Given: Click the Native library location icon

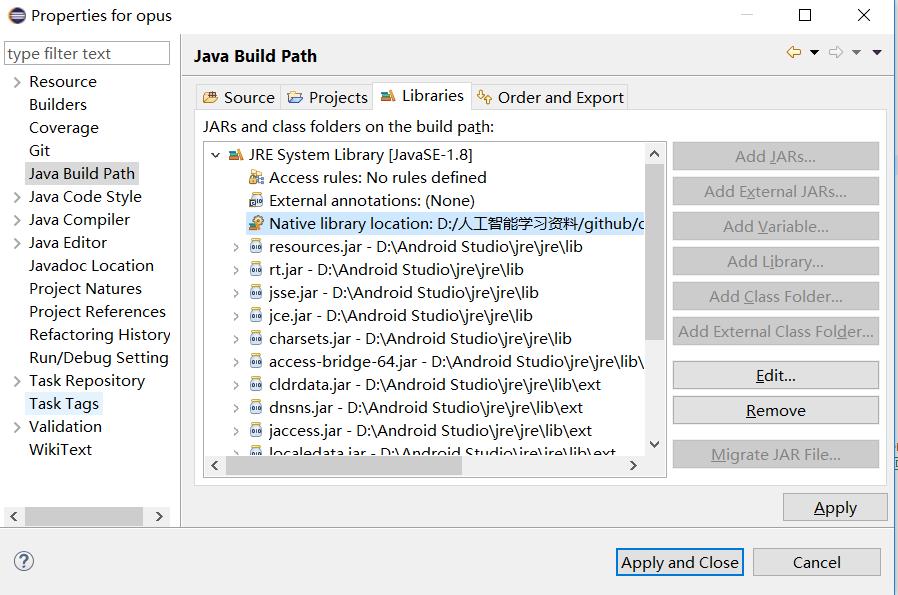Looking at the screenshot, I should (256, 223).
